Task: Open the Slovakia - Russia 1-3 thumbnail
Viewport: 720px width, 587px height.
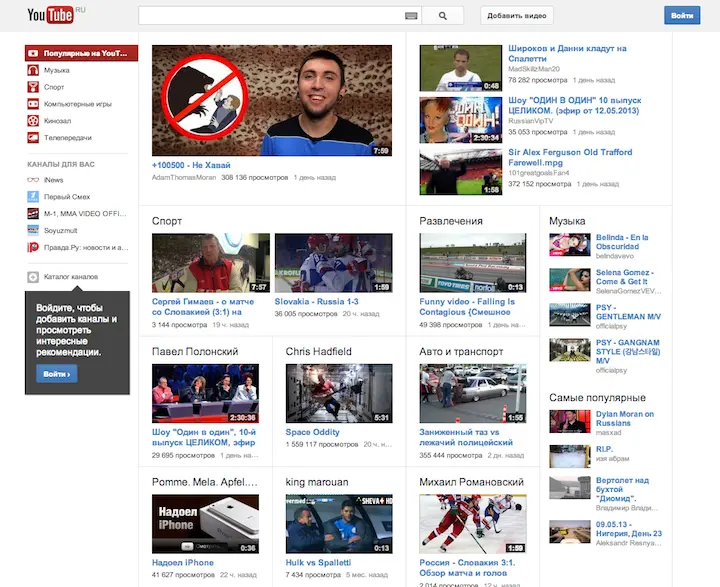Action: click(333, 263)
